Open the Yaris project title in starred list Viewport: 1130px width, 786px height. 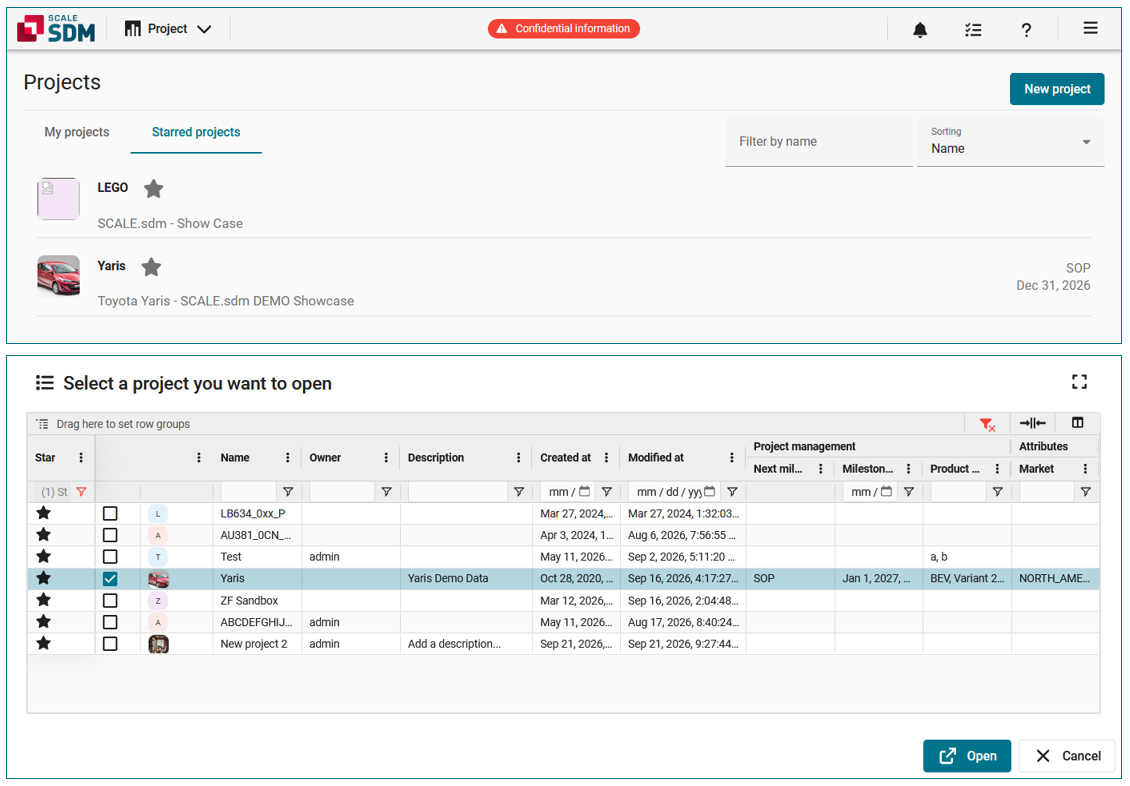(112, 266)
